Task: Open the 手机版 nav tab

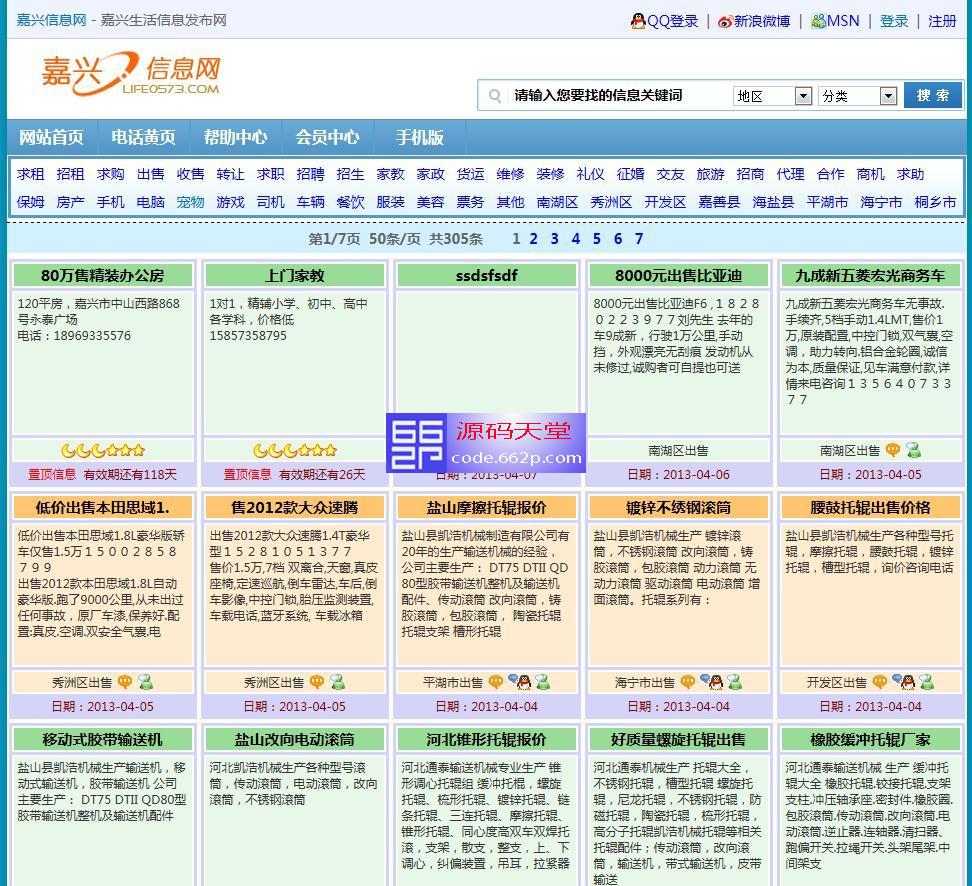Action: pyautogui.click(x=420, y=137)
